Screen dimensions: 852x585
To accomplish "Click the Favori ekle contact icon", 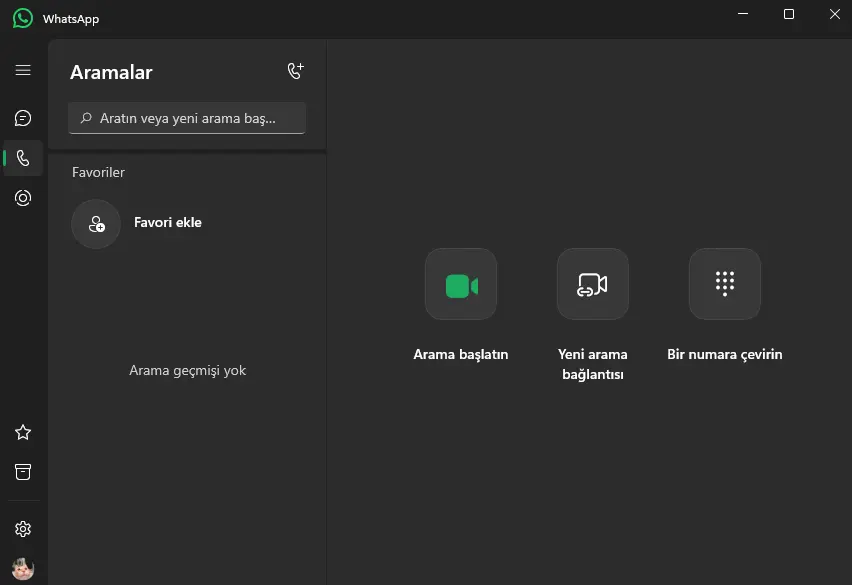I will [x=96, y=224].
